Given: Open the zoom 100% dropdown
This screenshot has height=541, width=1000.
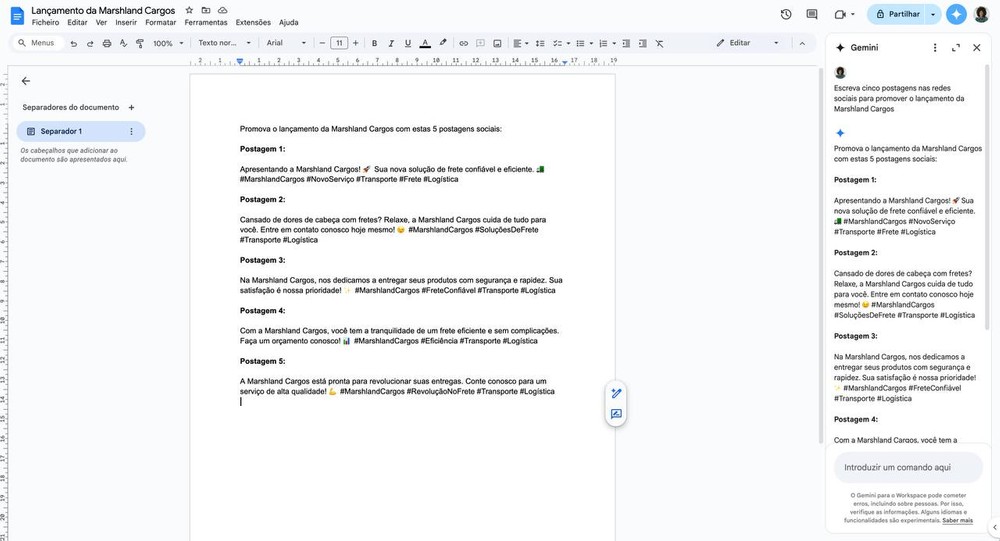Looking at the screenshot, I should click(x=168, y=43).
